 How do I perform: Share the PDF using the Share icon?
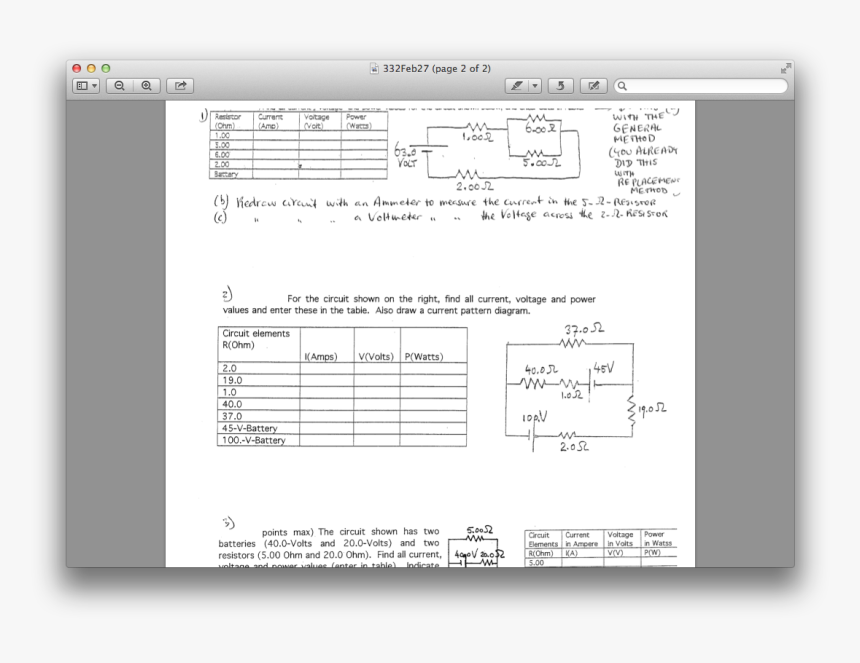point(178,86)
